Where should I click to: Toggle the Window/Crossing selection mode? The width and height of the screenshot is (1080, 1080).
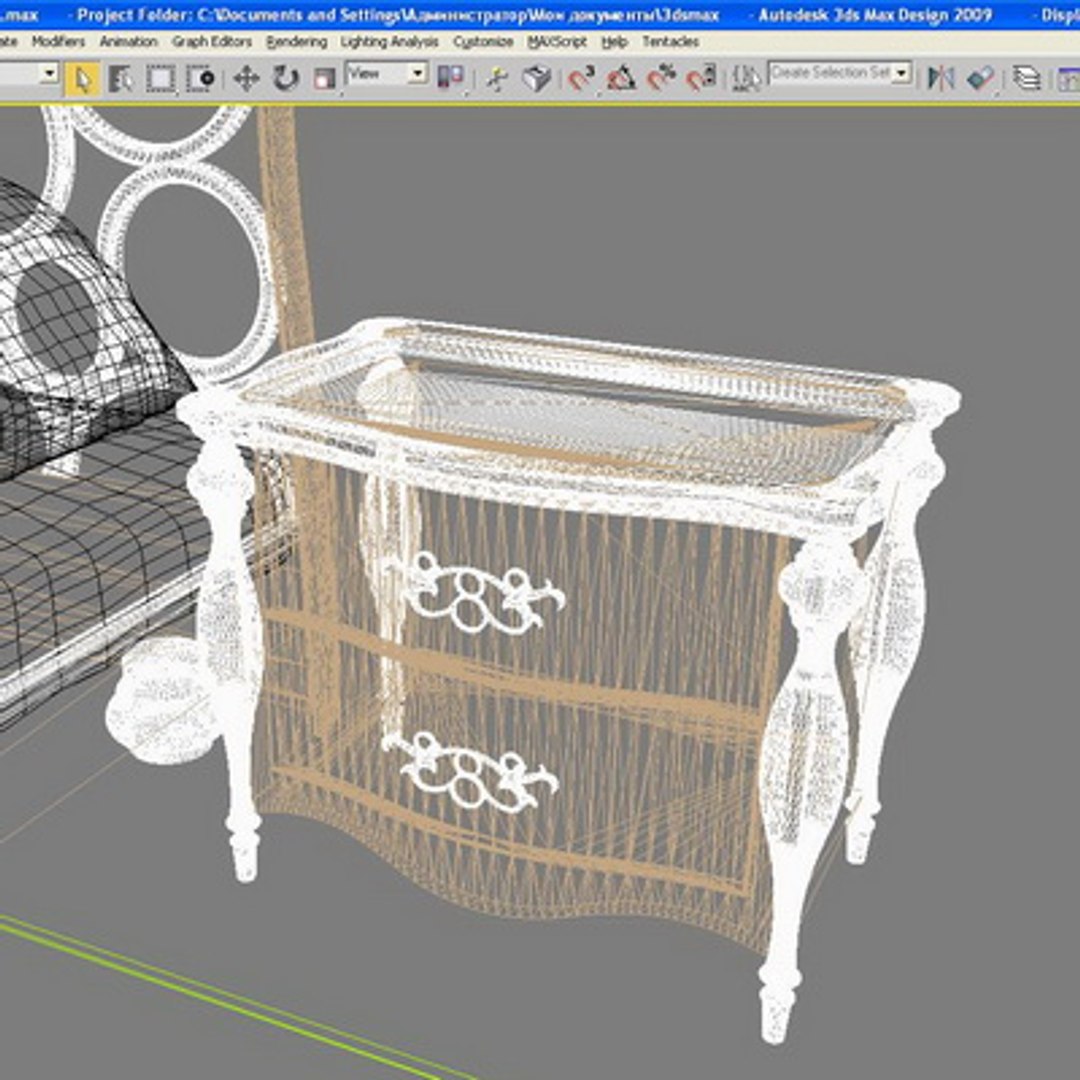click(x=201, y=79)
